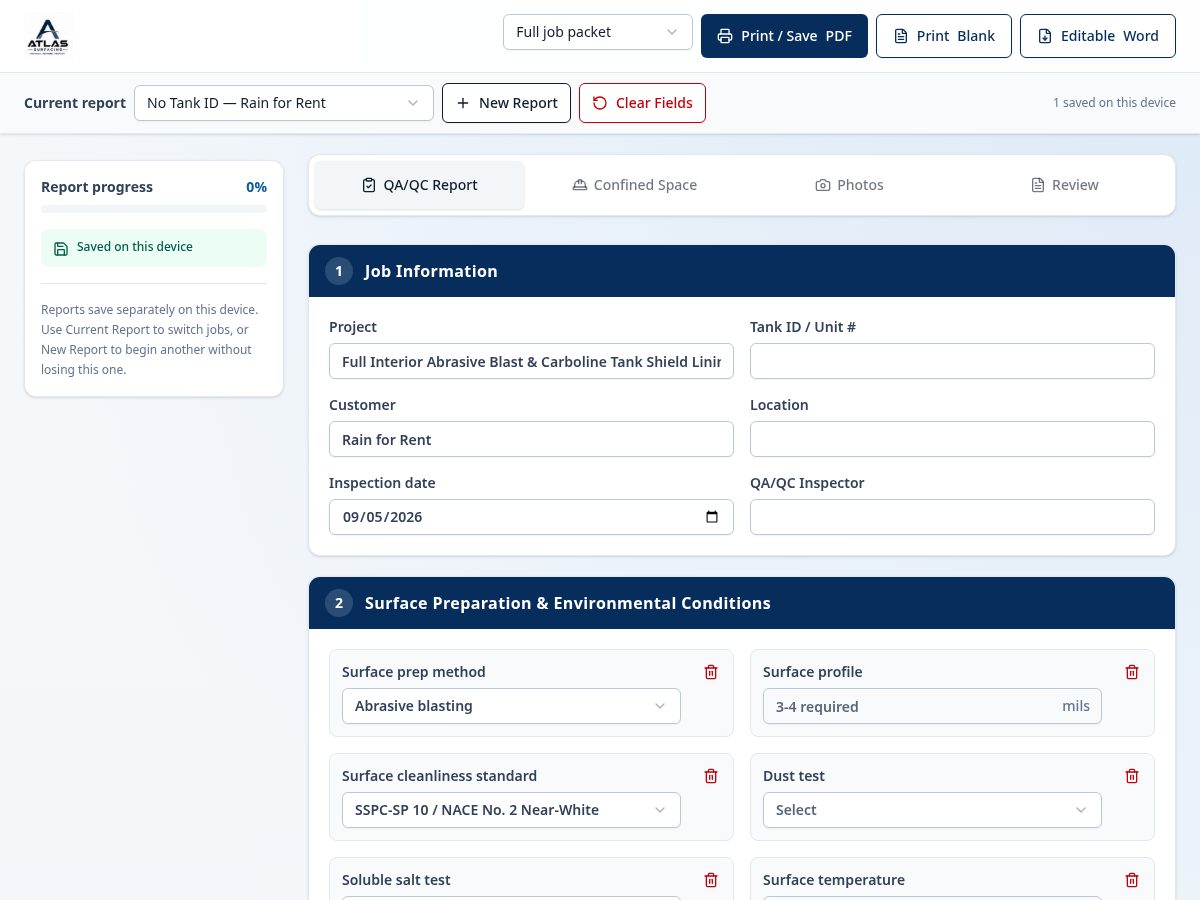Click the Print / Save PDF button

tap(784, 36)
